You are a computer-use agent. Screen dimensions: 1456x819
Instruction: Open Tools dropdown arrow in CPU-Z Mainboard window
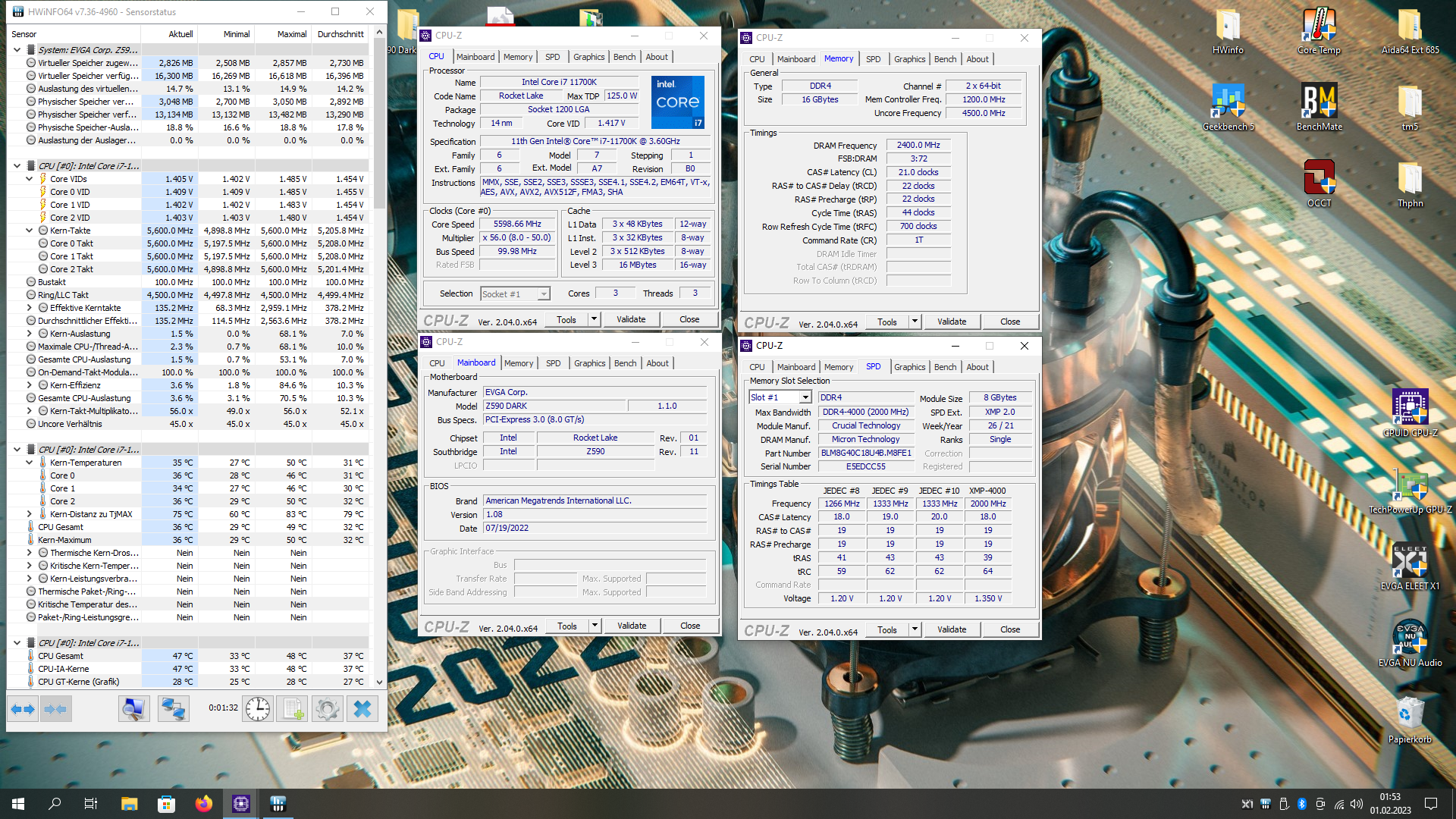click(595, 626)
